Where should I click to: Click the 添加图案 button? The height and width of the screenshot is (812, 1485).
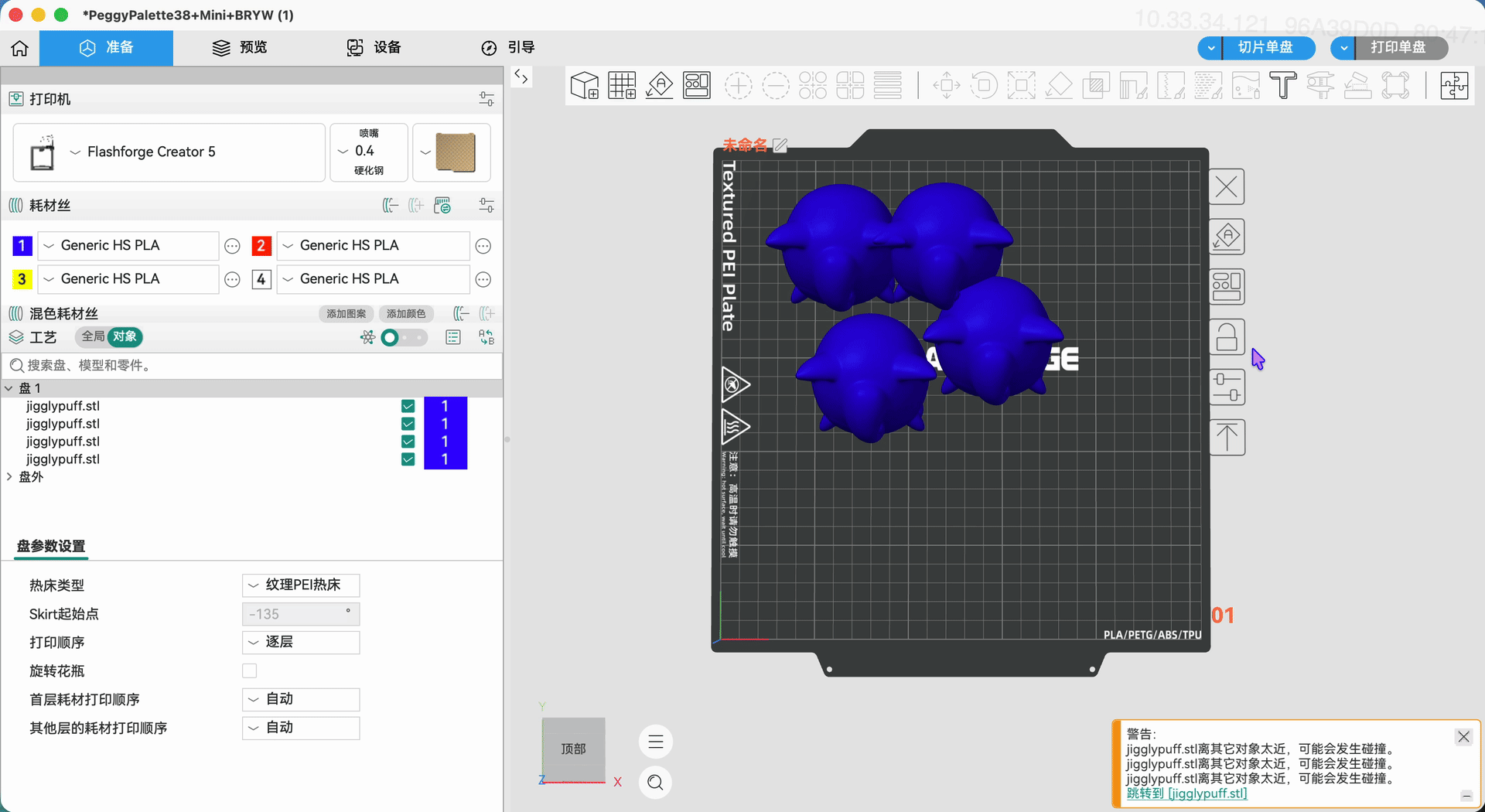pyautogui.click(x=346, y=314)
